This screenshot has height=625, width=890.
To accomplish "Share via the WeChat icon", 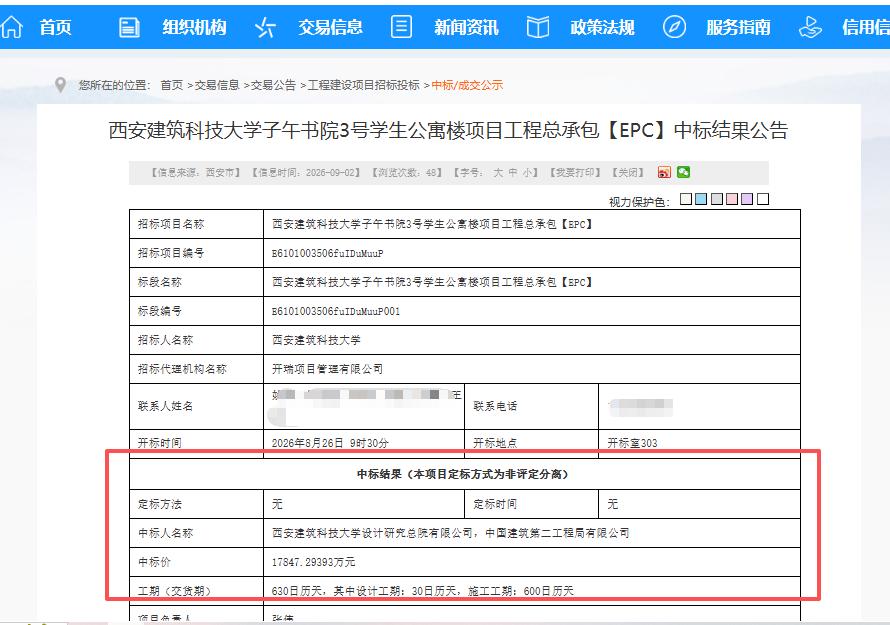I will click(683, 172).
